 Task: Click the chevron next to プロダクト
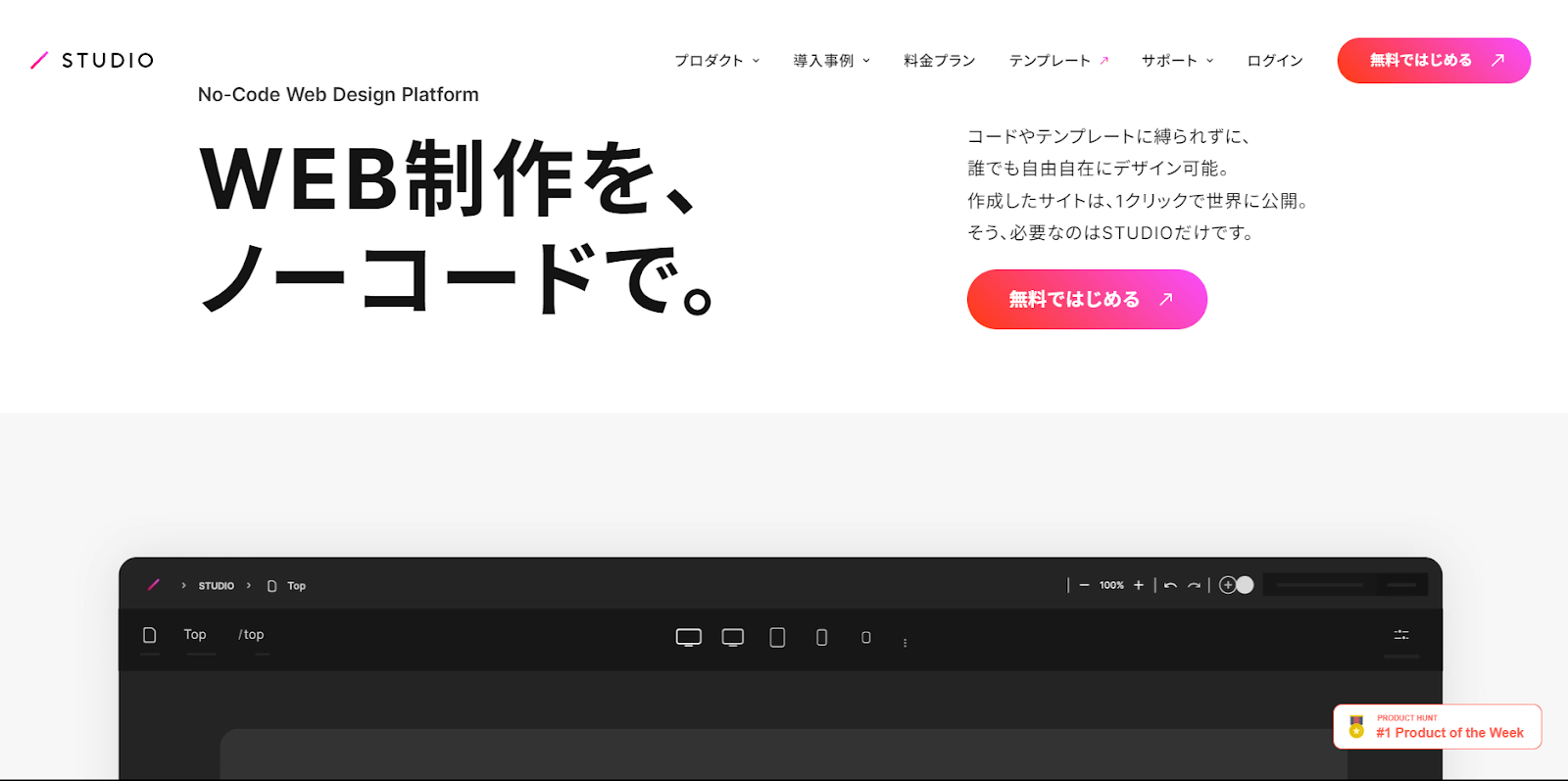point(756,61)
